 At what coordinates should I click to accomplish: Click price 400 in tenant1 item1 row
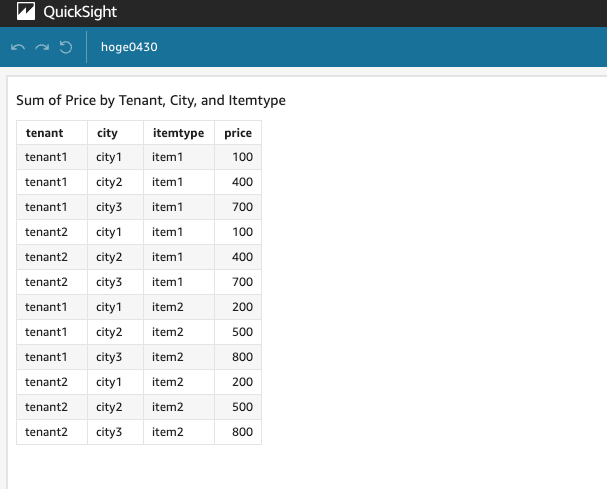242,182
